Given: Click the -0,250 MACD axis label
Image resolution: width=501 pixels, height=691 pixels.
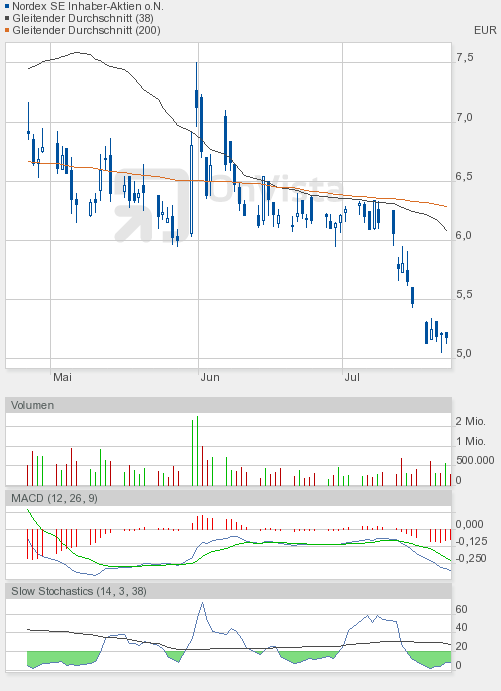Looking at the screenshot, I should (x=471, y=558).
